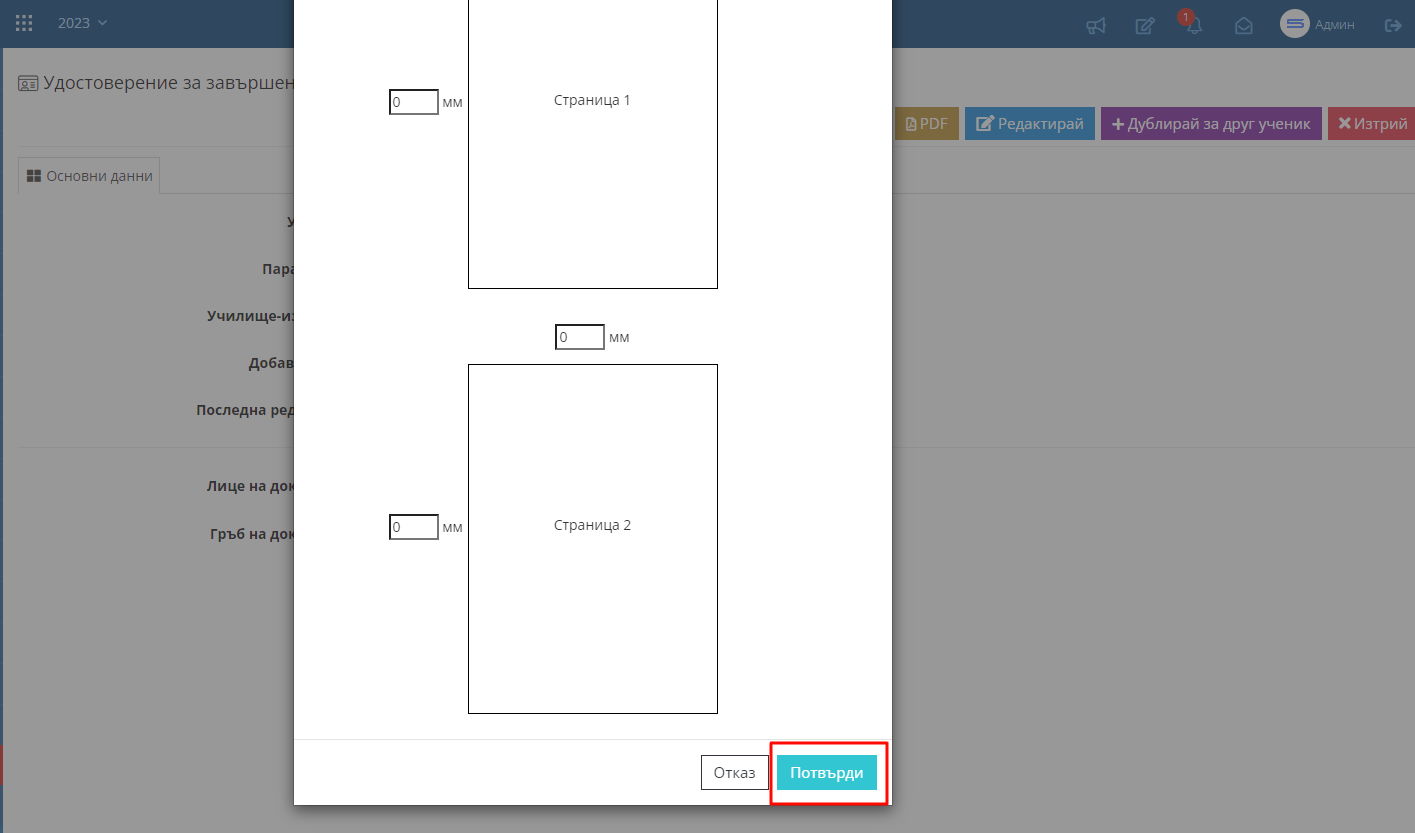Focus the top margin field above Страница 2

[579, 337]
